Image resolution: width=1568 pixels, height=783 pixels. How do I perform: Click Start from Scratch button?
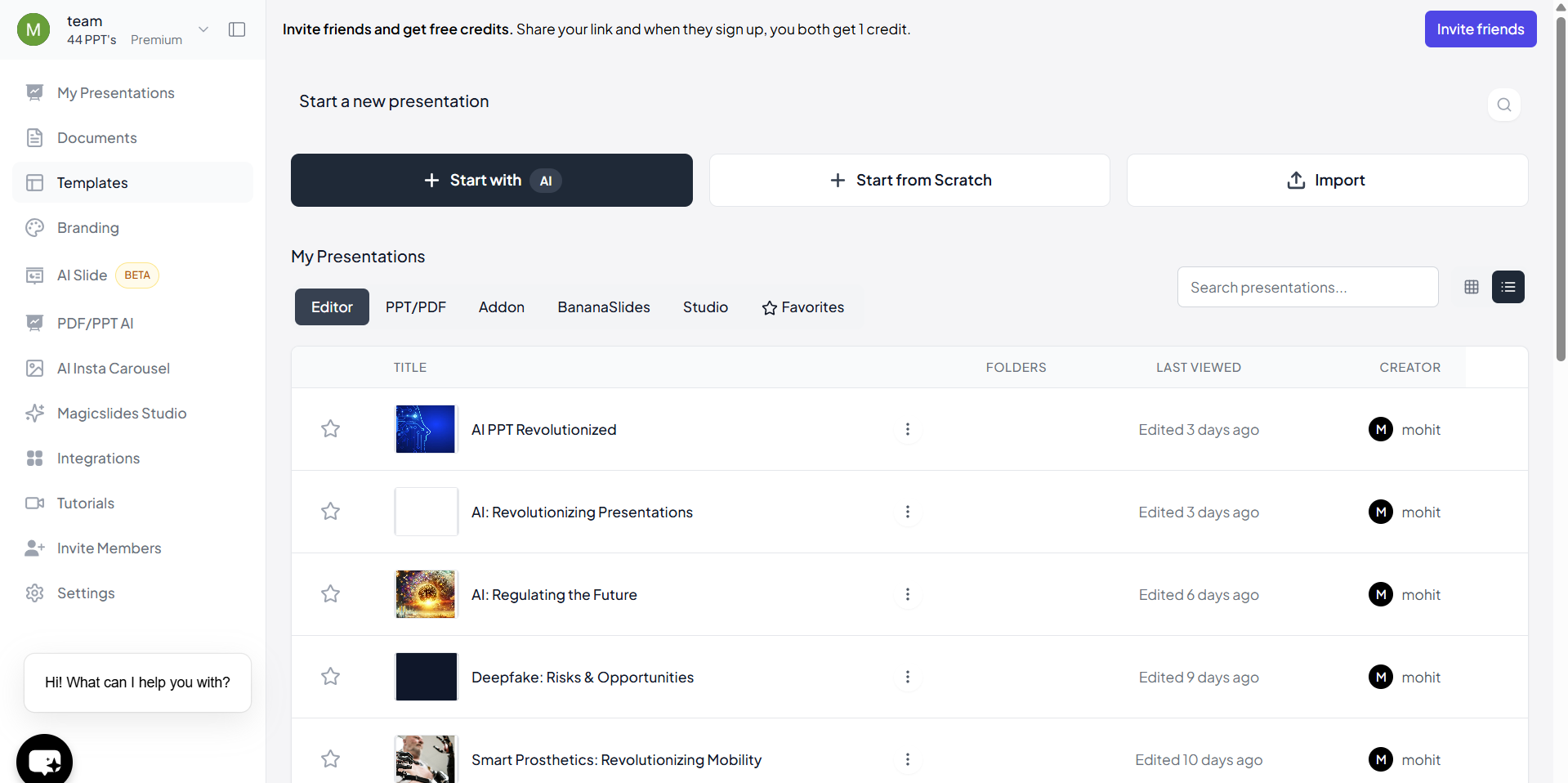909,181
